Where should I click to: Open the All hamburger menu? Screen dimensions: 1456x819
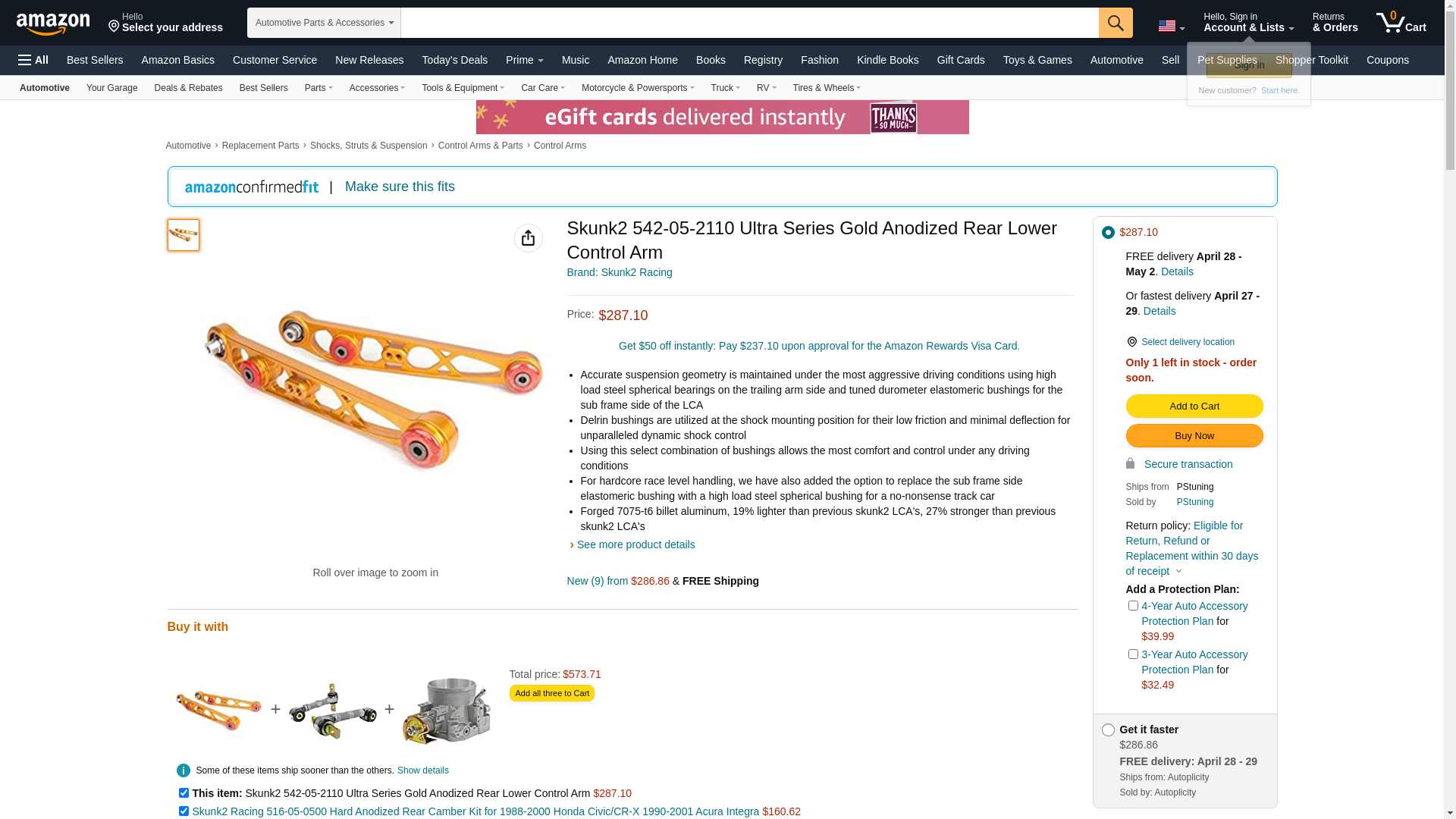33,60
